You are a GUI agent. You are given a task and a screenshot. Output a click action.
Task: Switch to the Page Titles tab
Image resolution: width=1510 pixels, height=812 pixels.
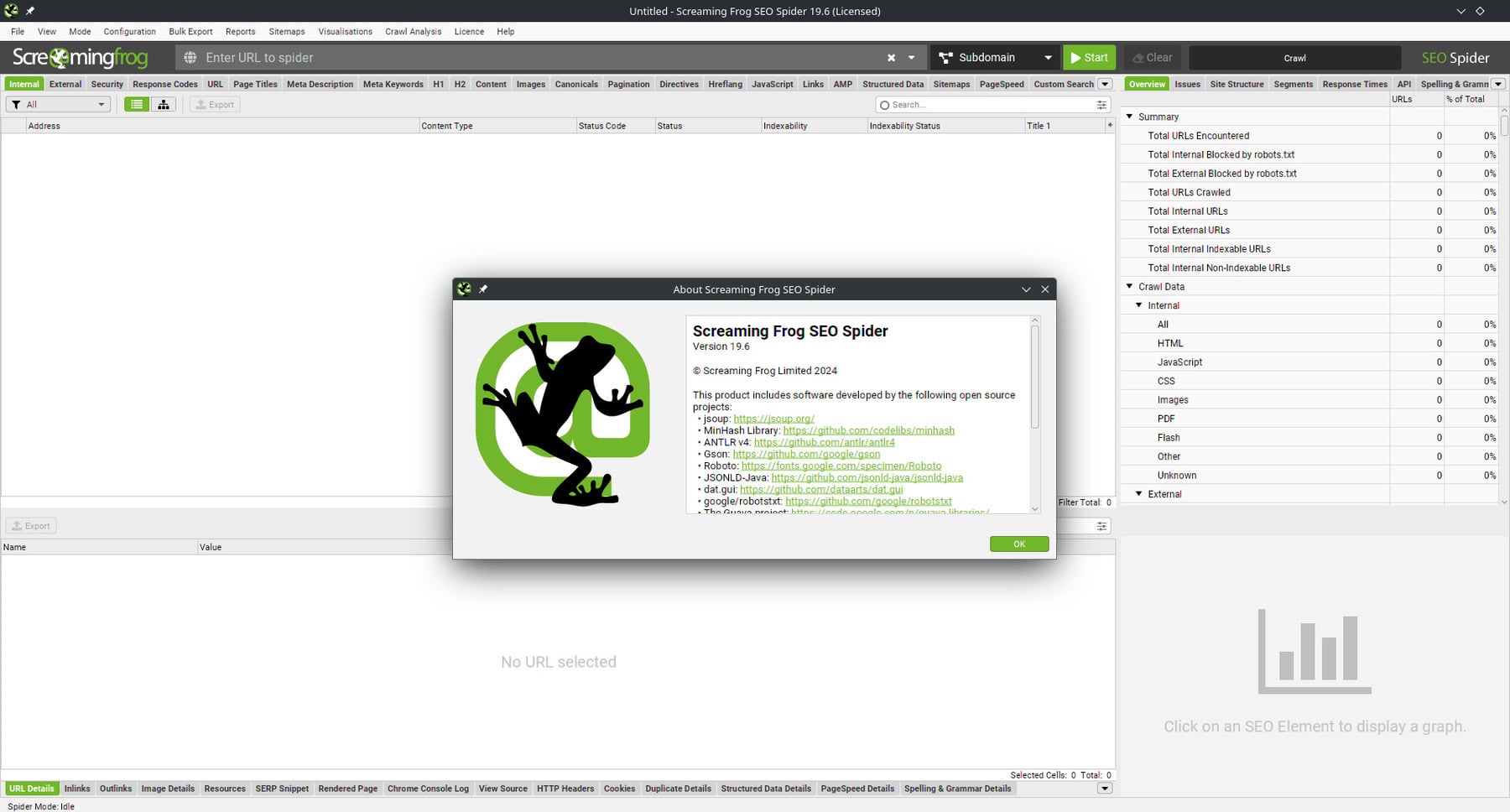point(255,84)
